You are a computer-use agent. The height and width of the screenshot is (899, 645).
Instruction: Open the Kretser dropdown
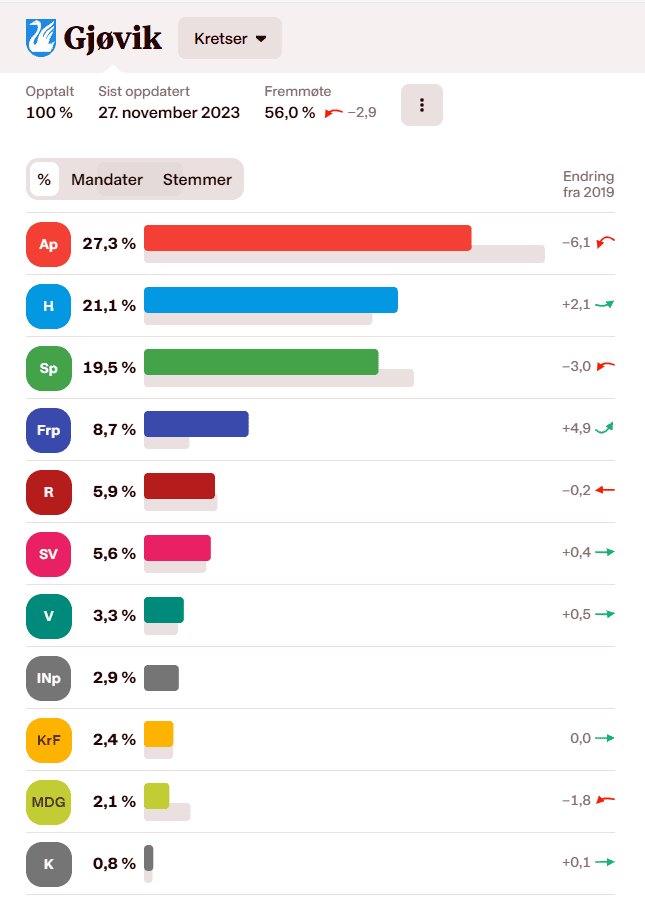pyautogui.click(x=230, y=38)
